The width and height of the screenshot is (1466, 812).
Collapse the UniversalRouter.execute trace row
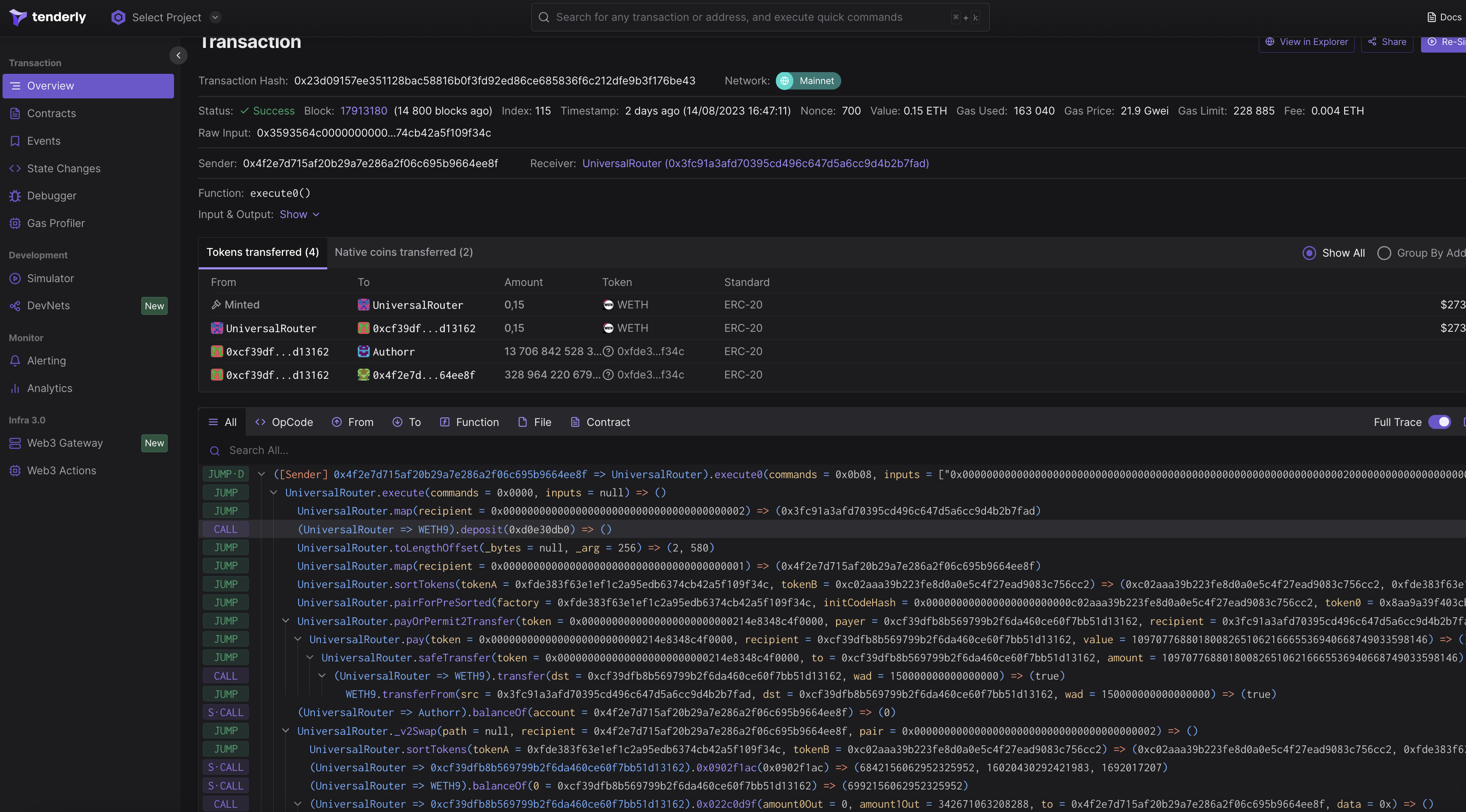tap(273, 493)
